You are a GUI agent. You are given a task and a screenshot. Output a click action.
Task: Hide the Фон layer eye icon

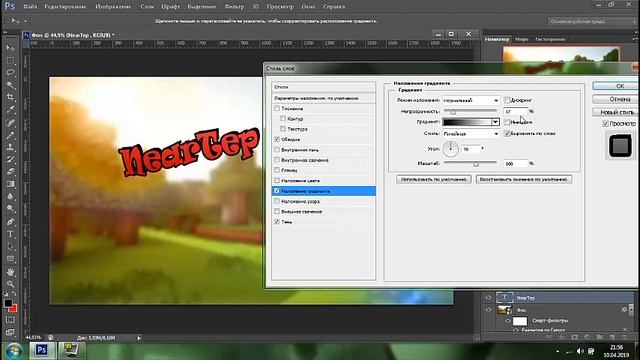coord(489,310)
